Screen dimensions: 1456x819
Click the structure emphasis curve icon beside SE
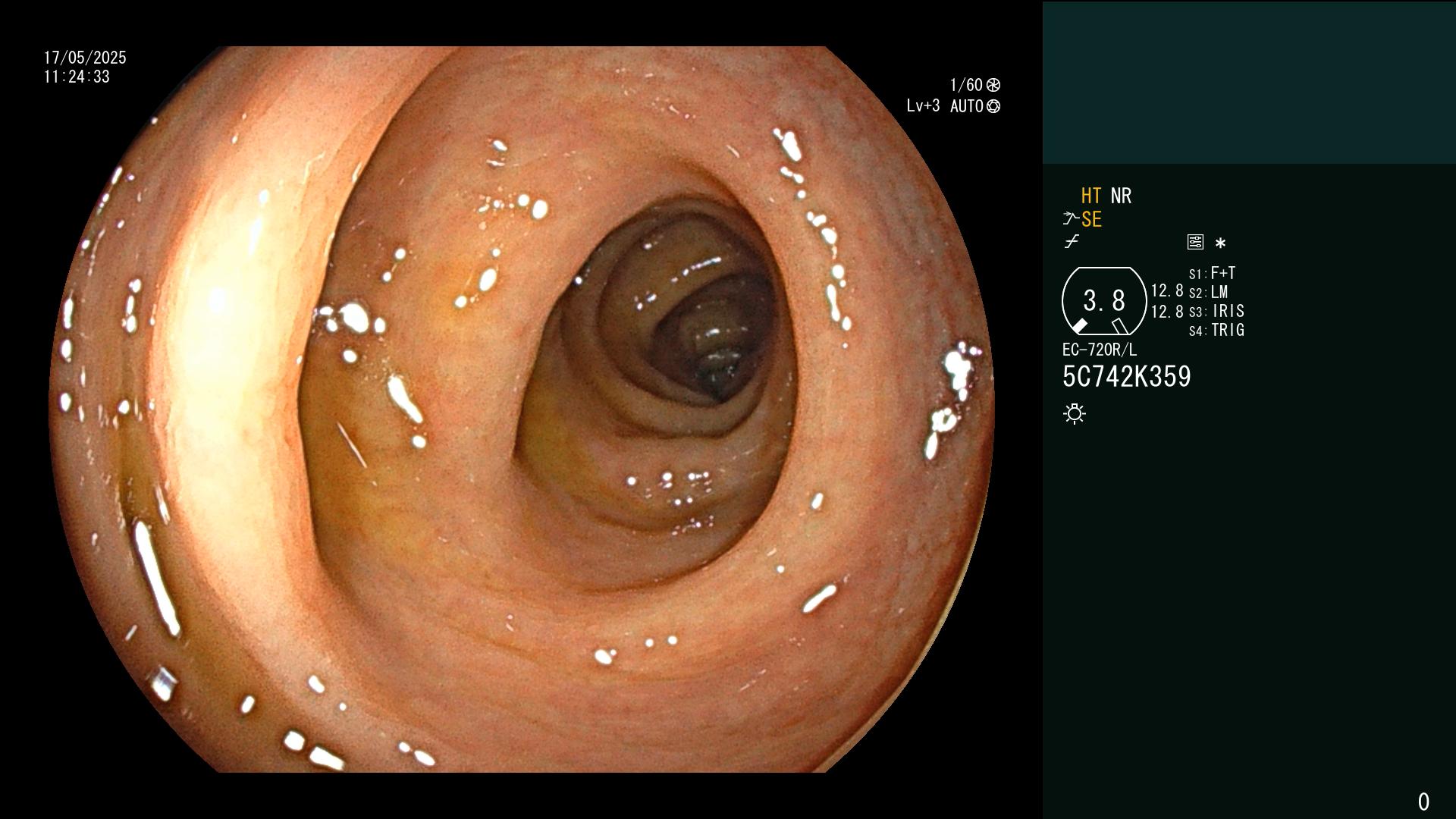(x=1071, y=219)
